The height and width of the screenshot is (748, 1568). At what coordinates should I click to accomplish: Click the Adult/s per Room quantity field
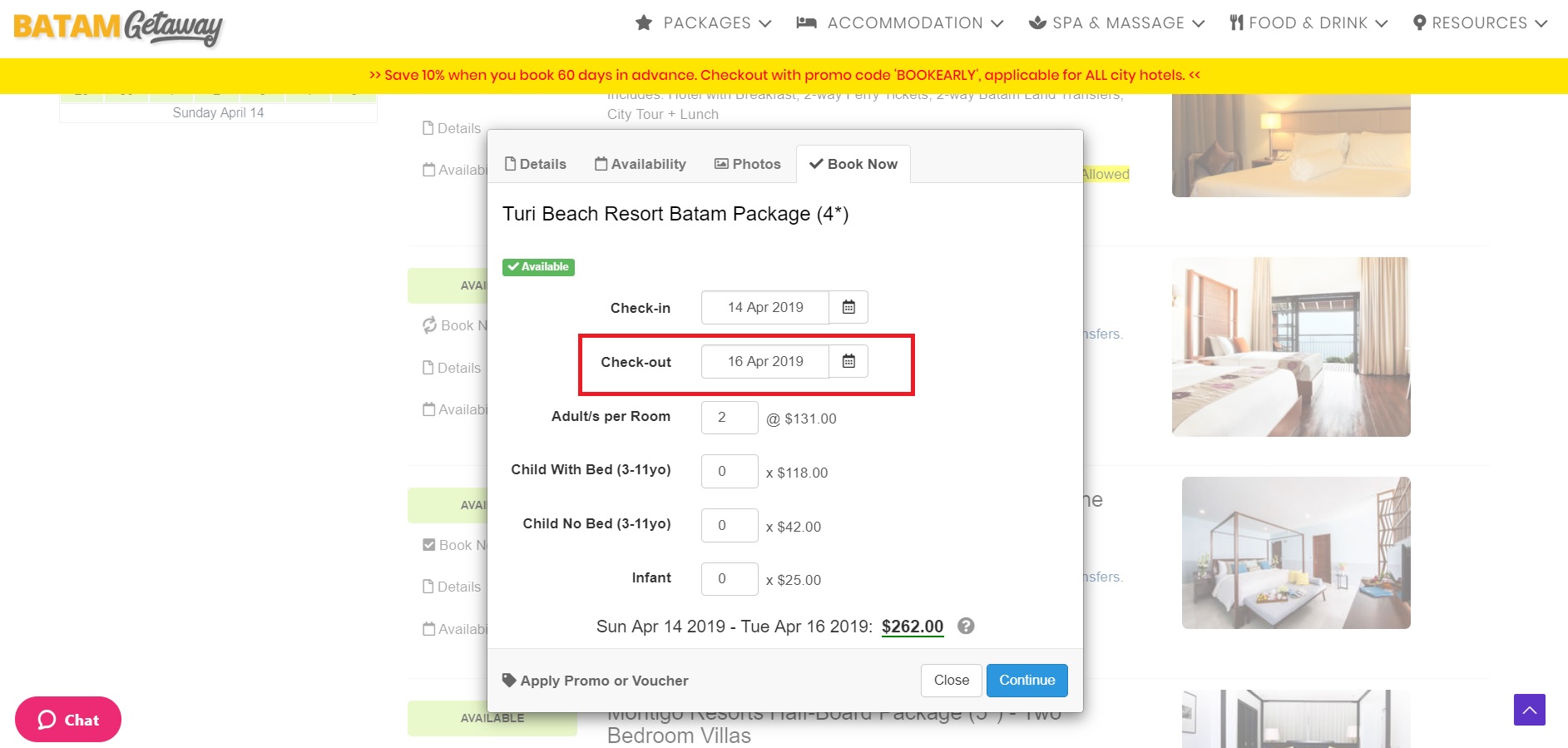(x=730, y=417)
